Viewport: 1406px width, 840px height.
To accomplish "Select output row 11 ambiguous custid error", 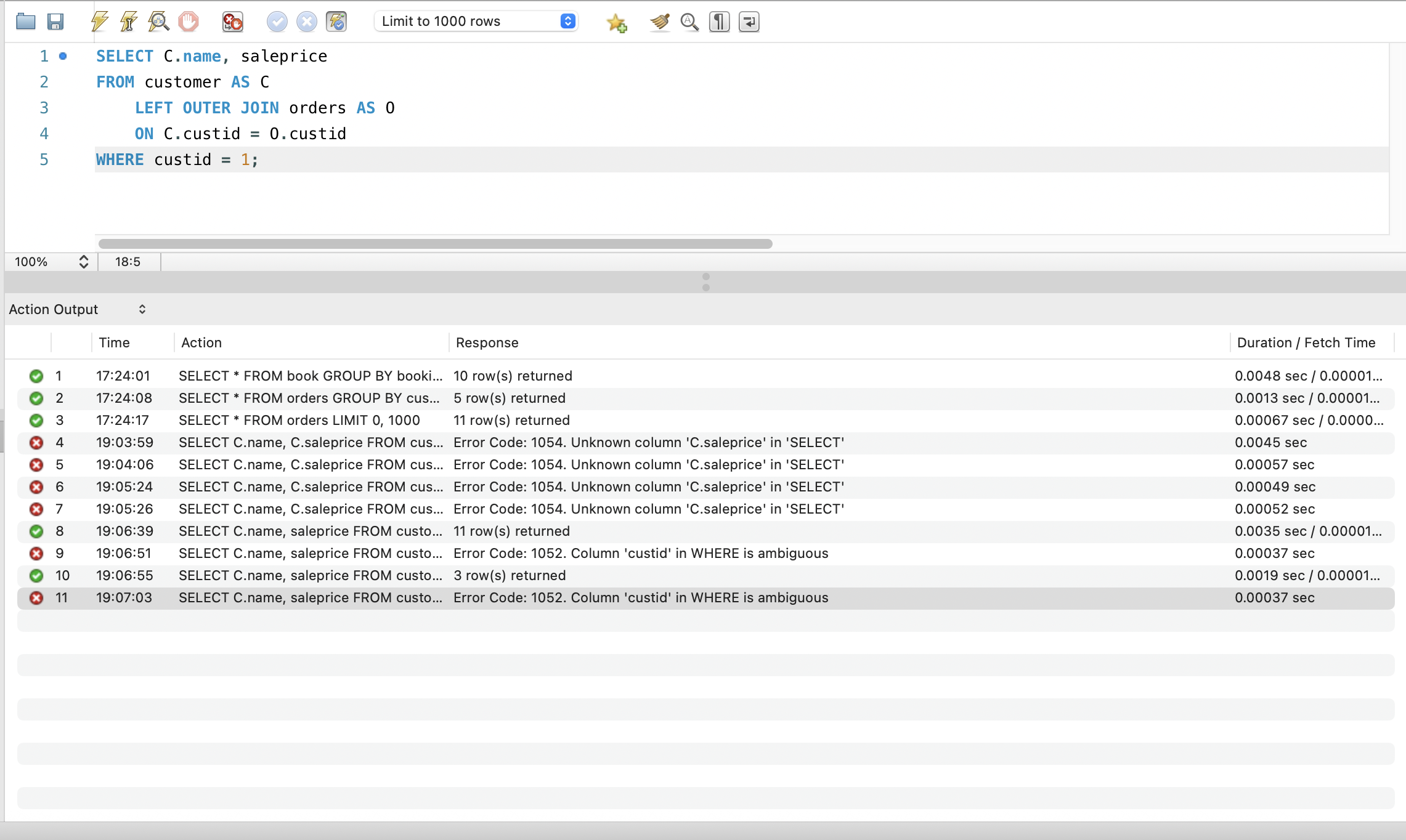I will click(641, 598).
